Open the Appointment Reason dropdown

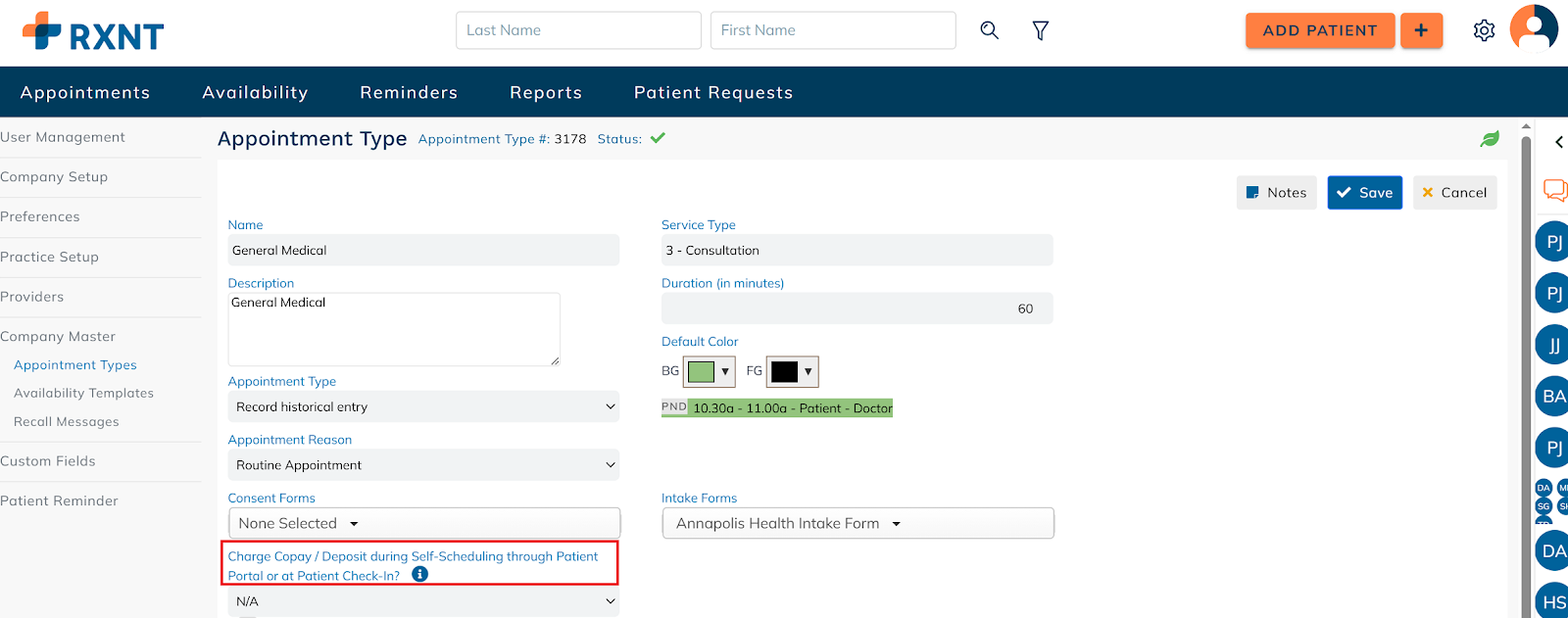click(x=424, y=465)
